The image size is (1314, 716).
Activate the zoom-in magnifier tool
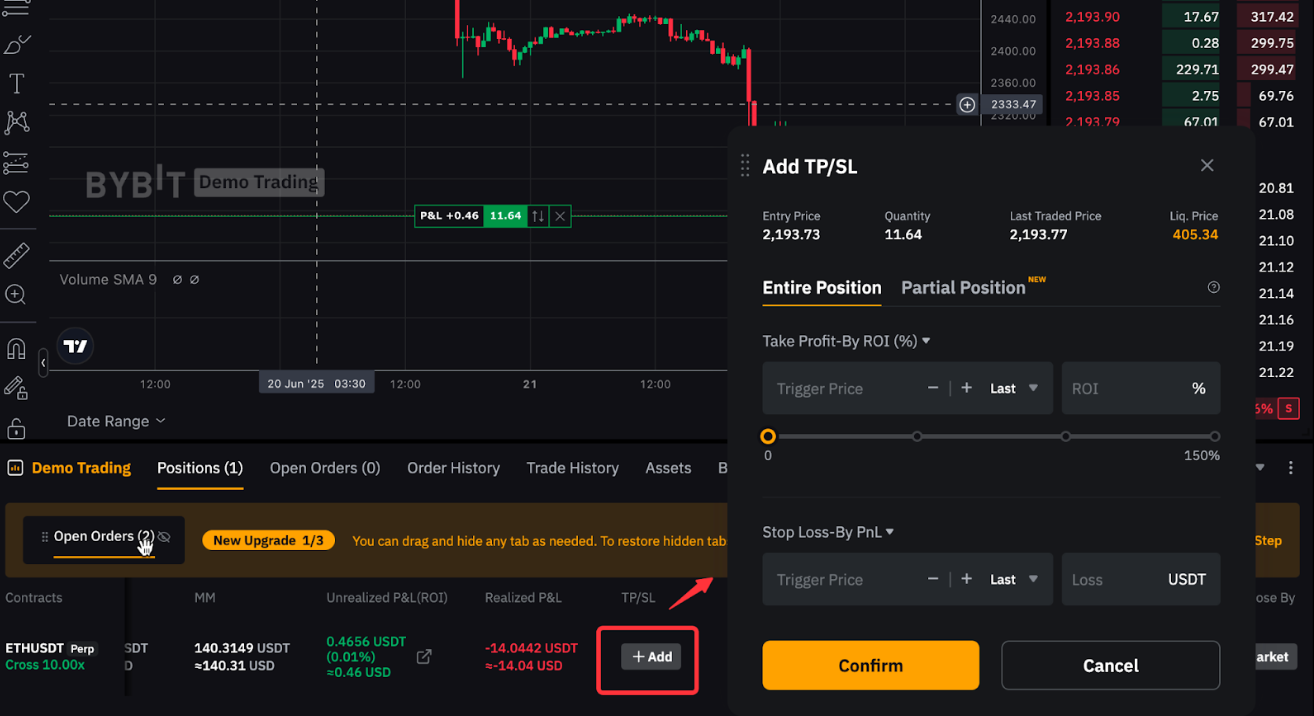pos(16,295)
